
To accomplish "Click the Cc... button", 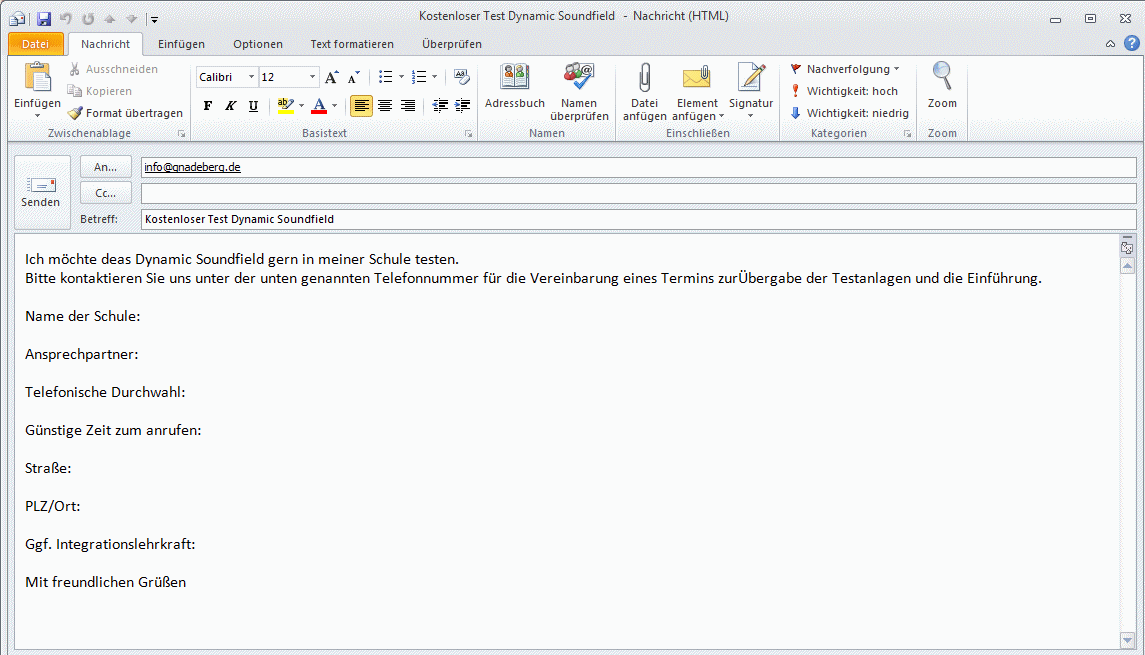I will tap(105, 193).
